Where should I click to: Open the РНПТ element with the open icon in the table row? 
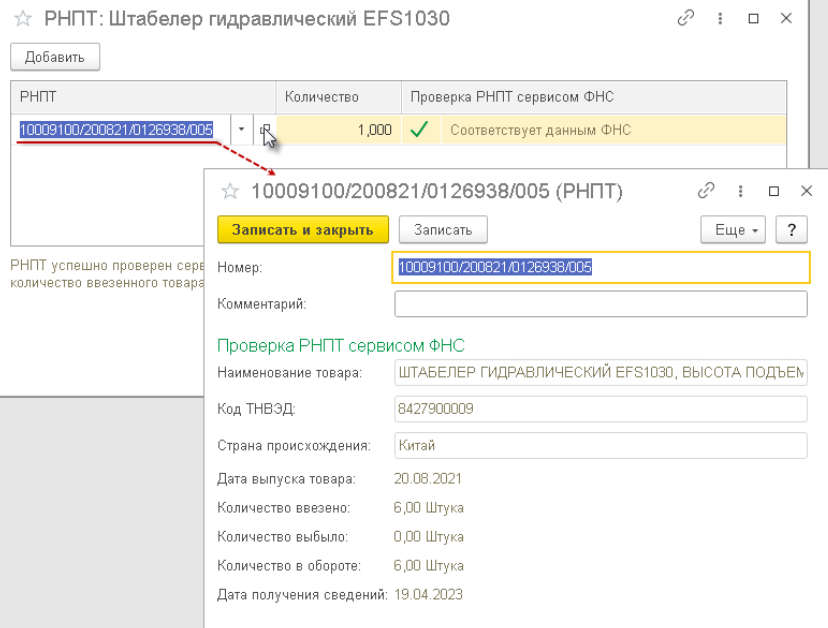[265, 130]
